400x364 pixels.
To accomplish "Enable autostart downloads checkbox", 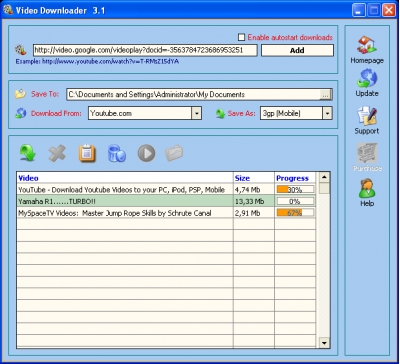I will [242, 37].
